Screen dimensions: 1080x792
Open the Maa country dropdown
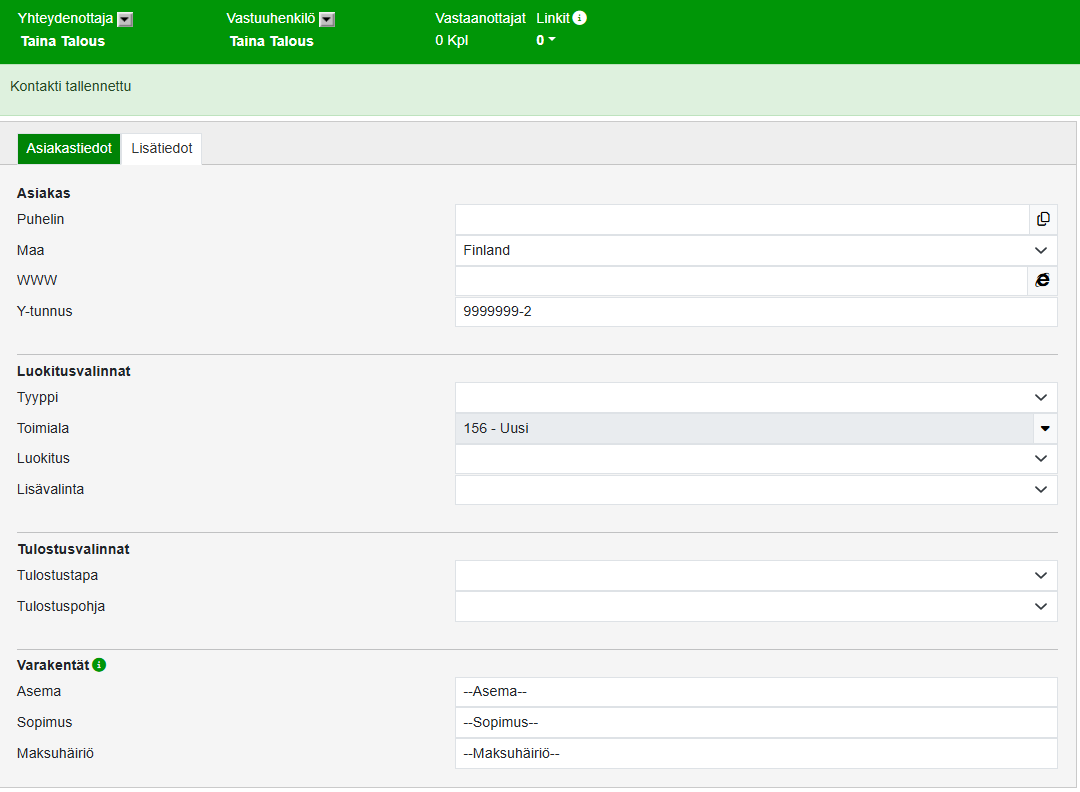(x=755, y=250)
